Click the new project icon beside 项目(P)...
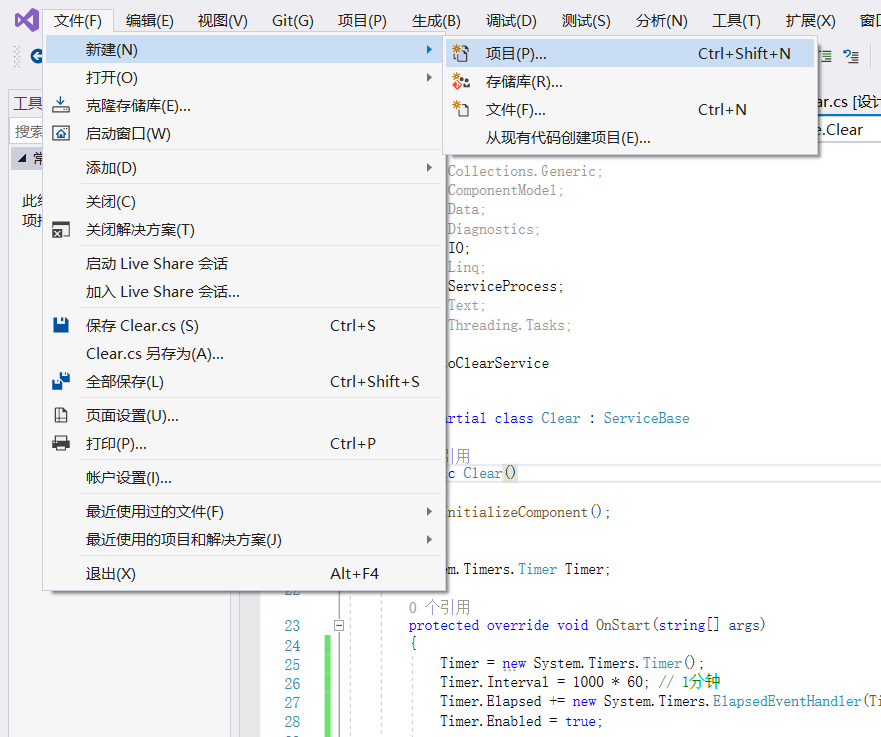Screen dimensions: 881x737 tap(461, 53)
